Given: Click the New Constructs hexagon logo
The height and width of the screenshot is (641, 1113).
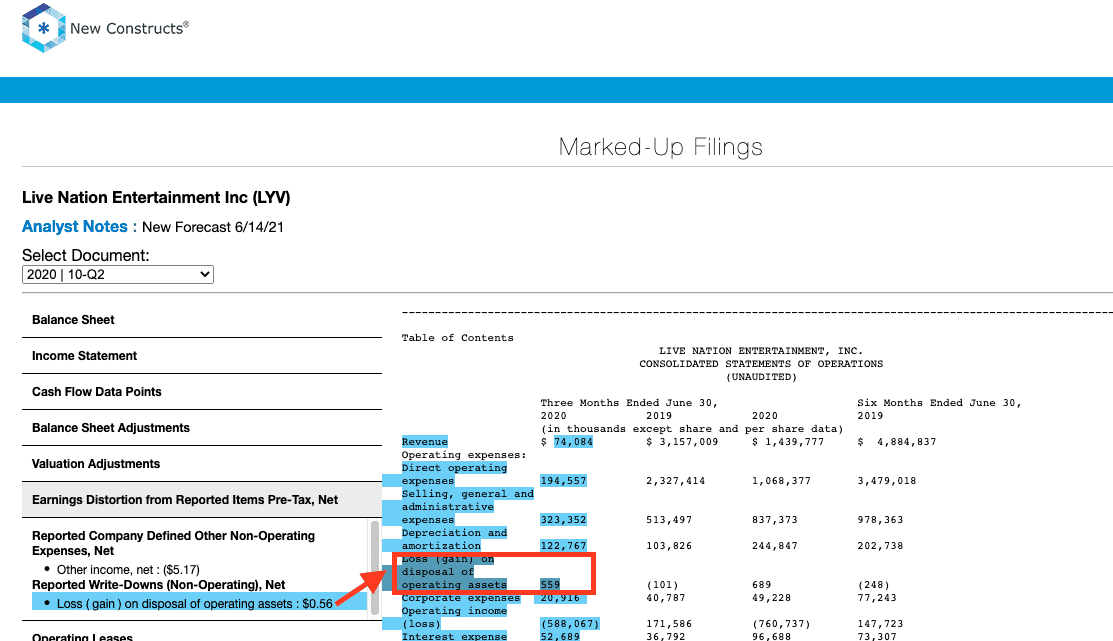Looking at the screenshot, I should point(44,28).
